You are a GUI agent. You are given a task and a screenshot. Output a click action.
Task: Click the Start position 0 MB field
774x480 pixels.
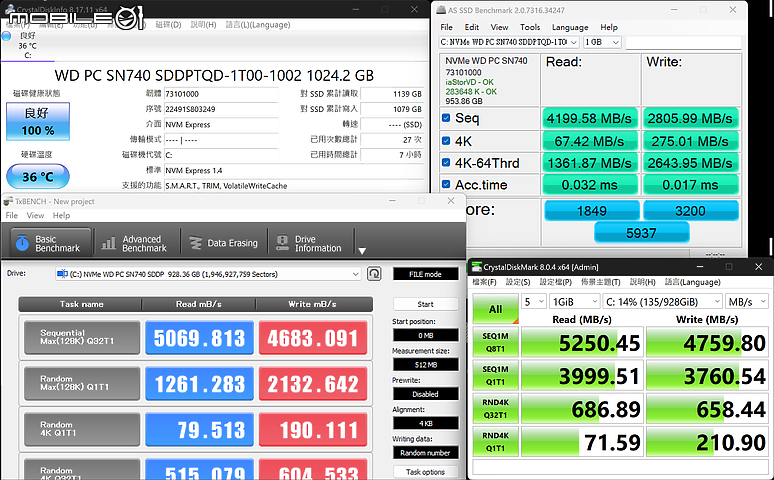[x=426, y=335]
